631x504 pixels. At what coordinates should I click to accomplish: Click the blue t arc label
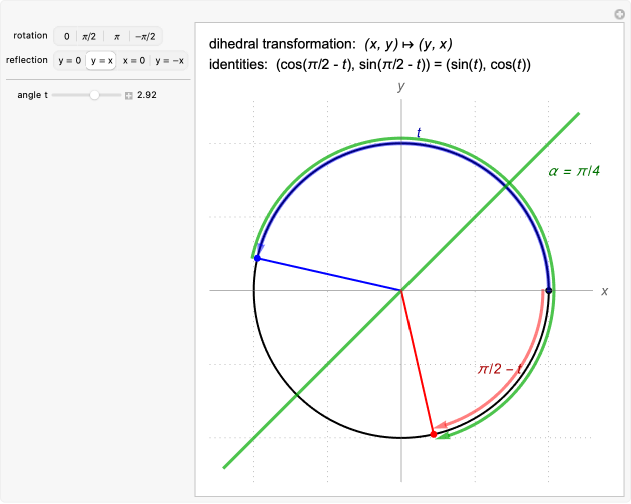419,132
